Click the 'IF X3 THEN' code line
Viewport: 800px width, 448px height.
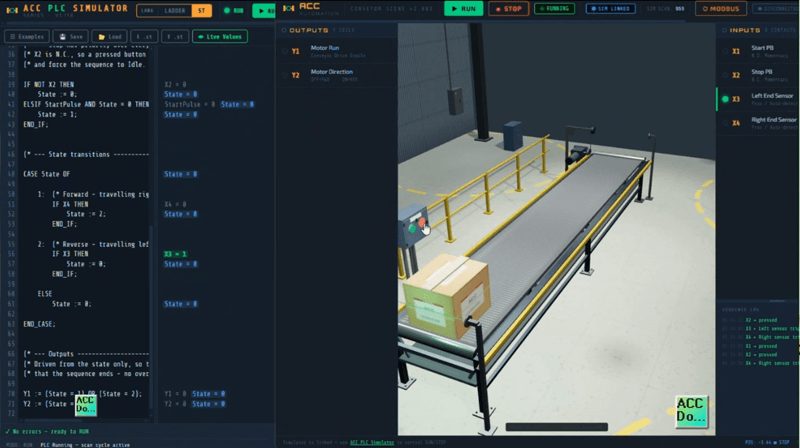pos(70,254)
